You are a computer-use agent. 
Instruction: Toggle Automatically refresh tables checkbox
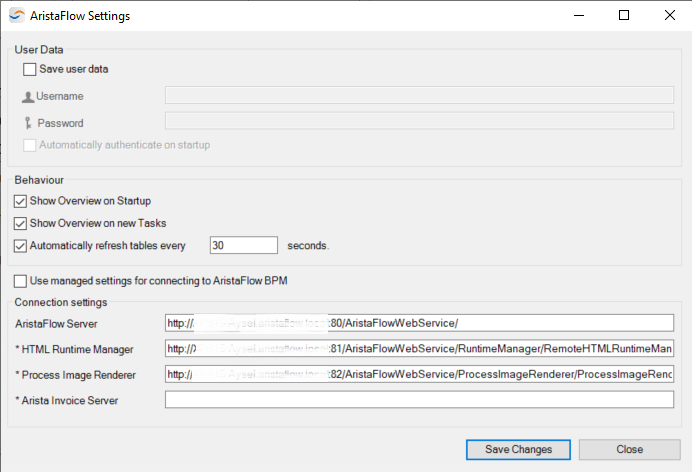[x=20, y=246]
